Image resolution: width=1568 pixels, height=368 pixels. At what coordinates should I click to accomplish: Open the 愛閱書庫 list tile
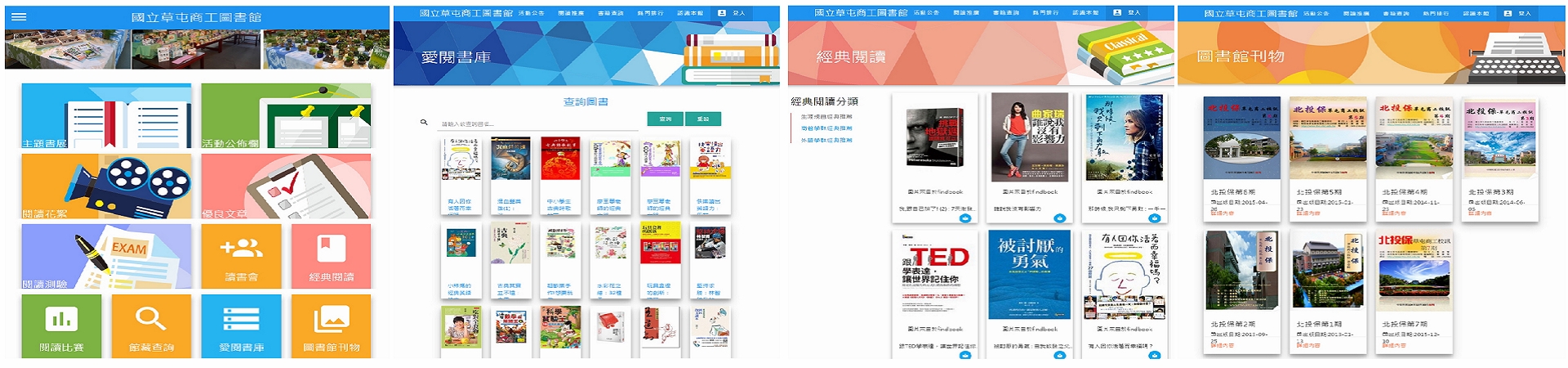[241, 325]
